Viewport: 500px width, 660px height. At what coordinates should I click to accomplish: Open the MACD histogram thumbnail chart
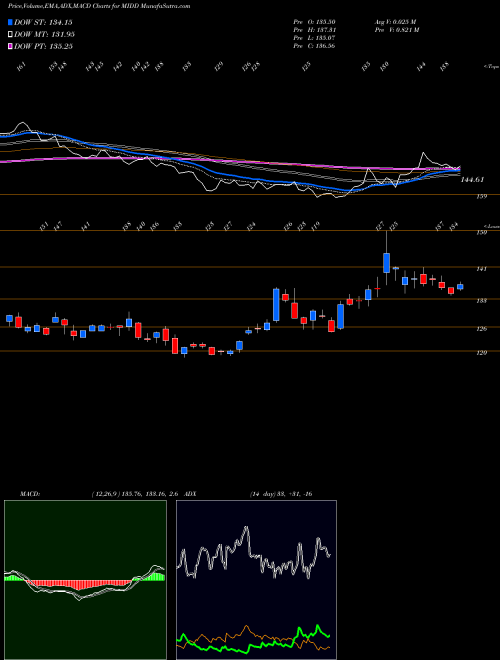85,580
